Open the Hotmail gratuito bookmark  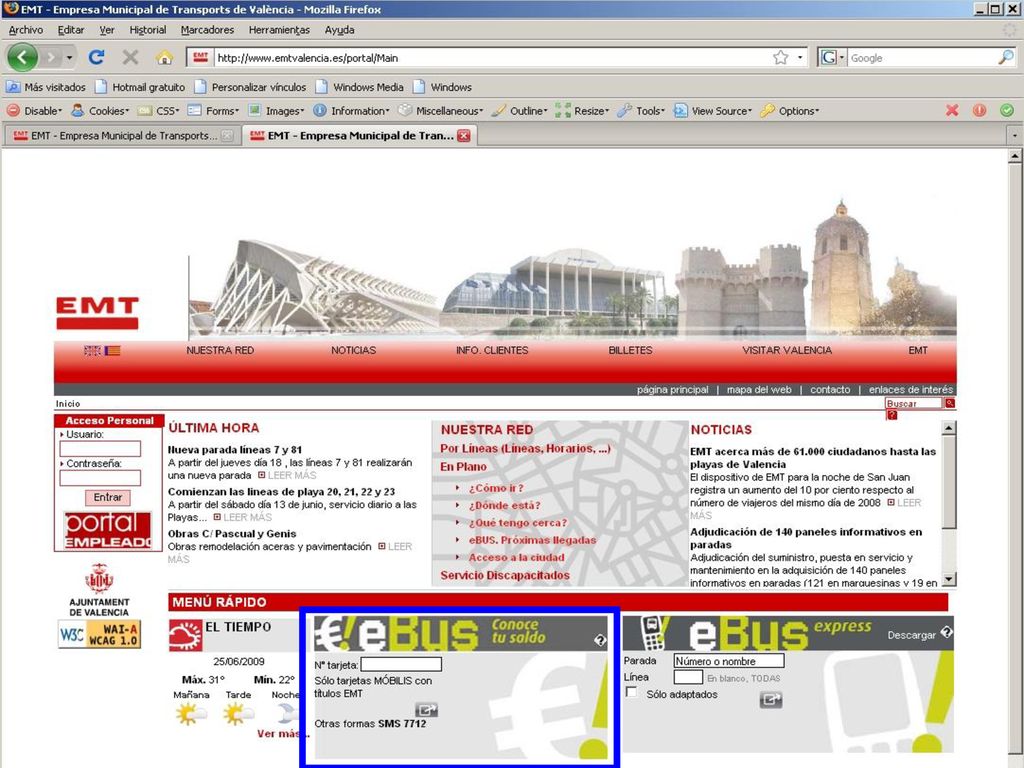pyautogui.click(x=140, y=87)
